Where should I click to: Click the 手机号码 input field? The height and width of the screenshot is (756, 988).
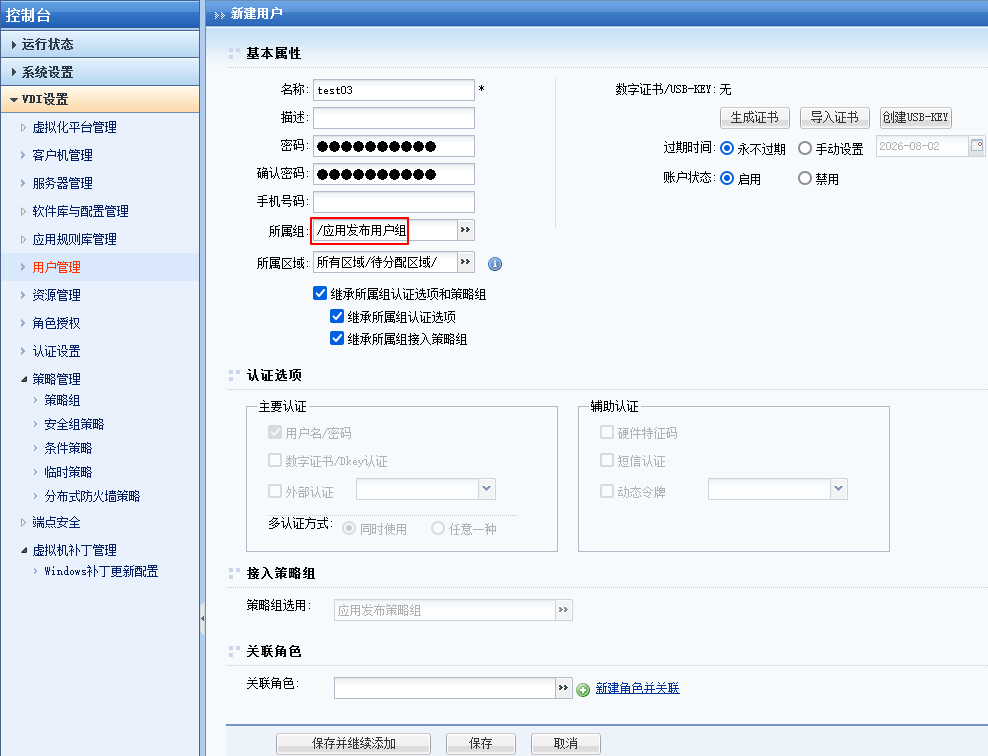coord(393,202)
